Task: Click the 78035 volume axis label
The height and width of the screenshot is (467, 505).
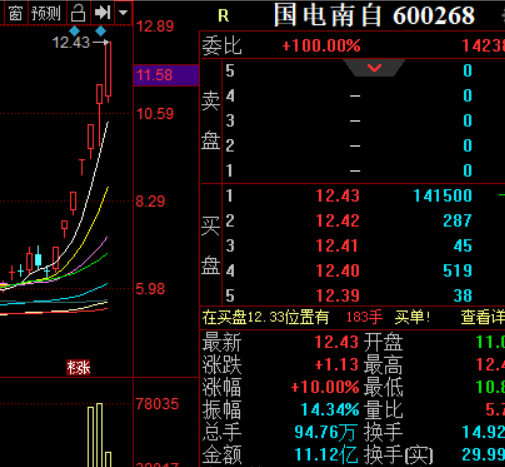Action: [157, 404]
